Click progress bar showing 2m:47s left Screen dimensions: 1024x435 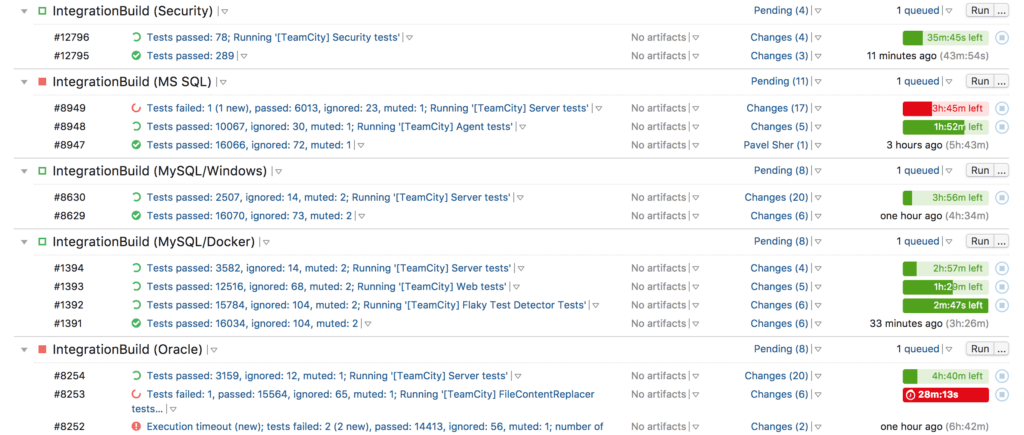click(x=946, y=305)
